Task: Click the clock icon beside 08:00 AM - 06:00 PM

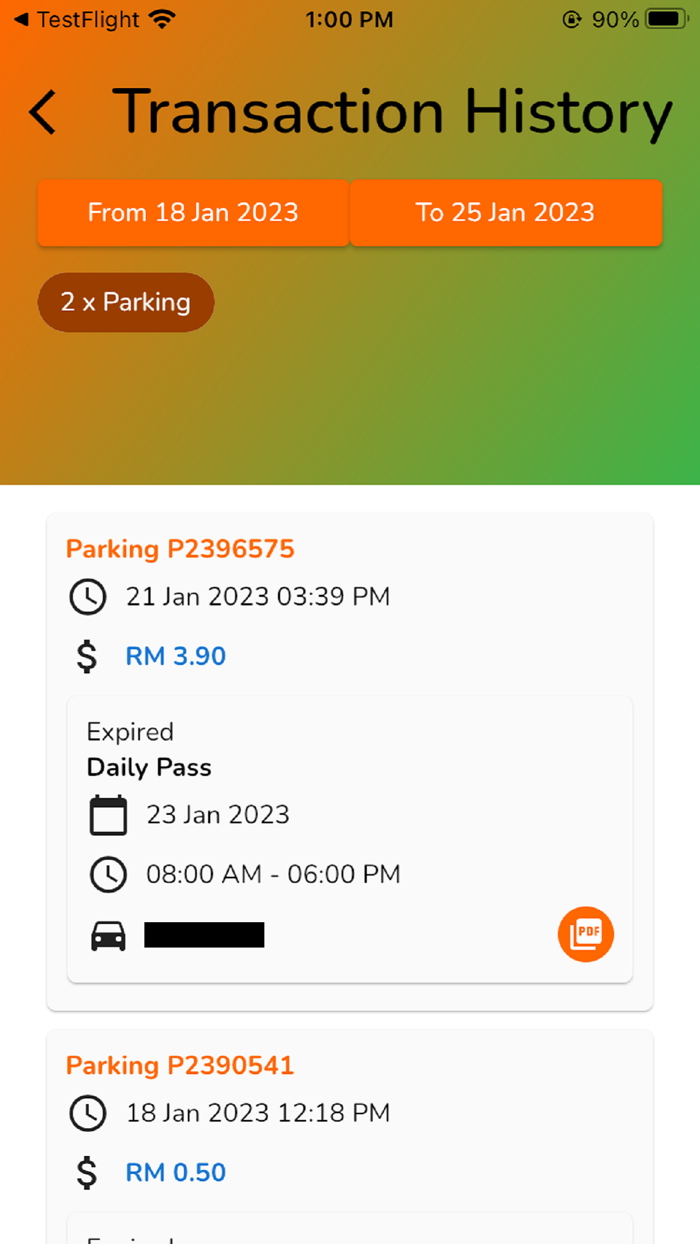Action: click(x=108, y=874)
